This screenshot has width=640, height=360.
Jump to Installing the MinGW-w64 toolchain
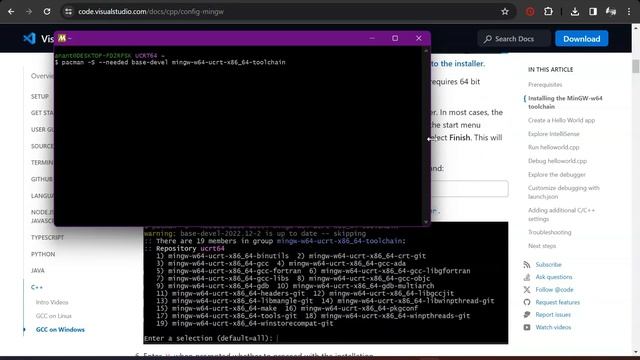[565, 102]
